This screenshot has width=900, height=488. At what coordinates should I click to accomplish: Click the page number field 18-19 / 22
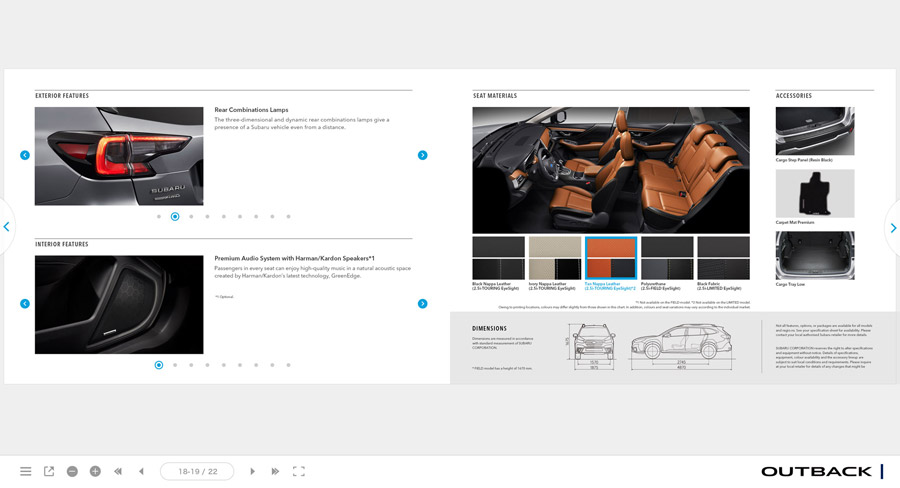click(197, 471)
